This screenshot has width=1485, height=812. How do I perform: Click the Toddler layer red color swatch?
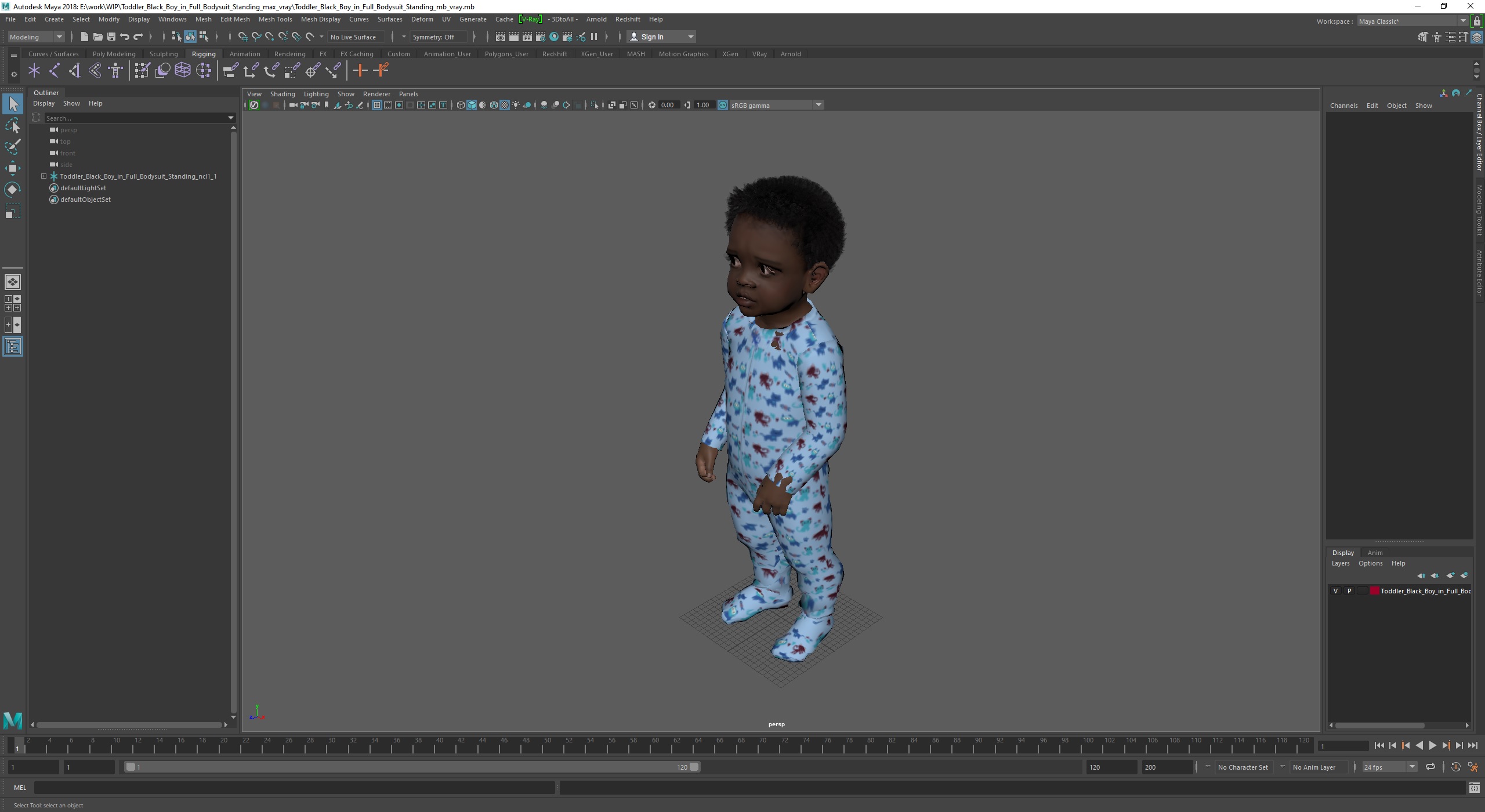pyautogui.click(x=1375, y=591)
